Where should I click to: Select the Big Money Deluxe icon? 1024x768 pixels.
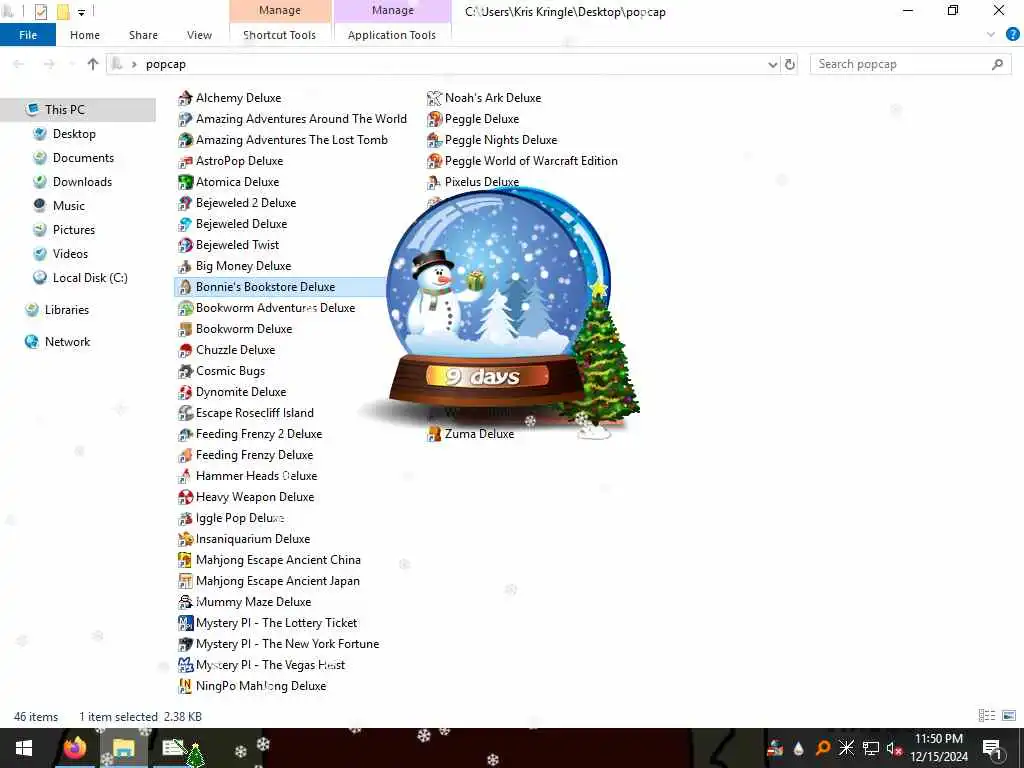click(x=185, y=266)
